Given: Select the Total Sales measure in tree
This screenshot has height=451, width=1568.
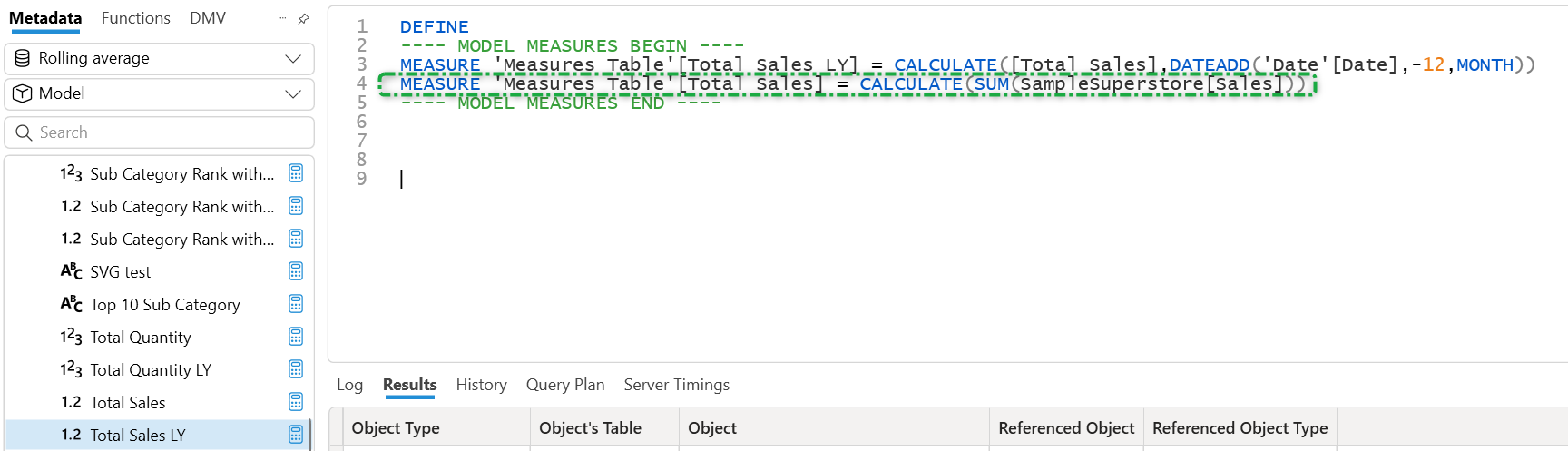Looking at the screenshot, I should coord(128,402).
